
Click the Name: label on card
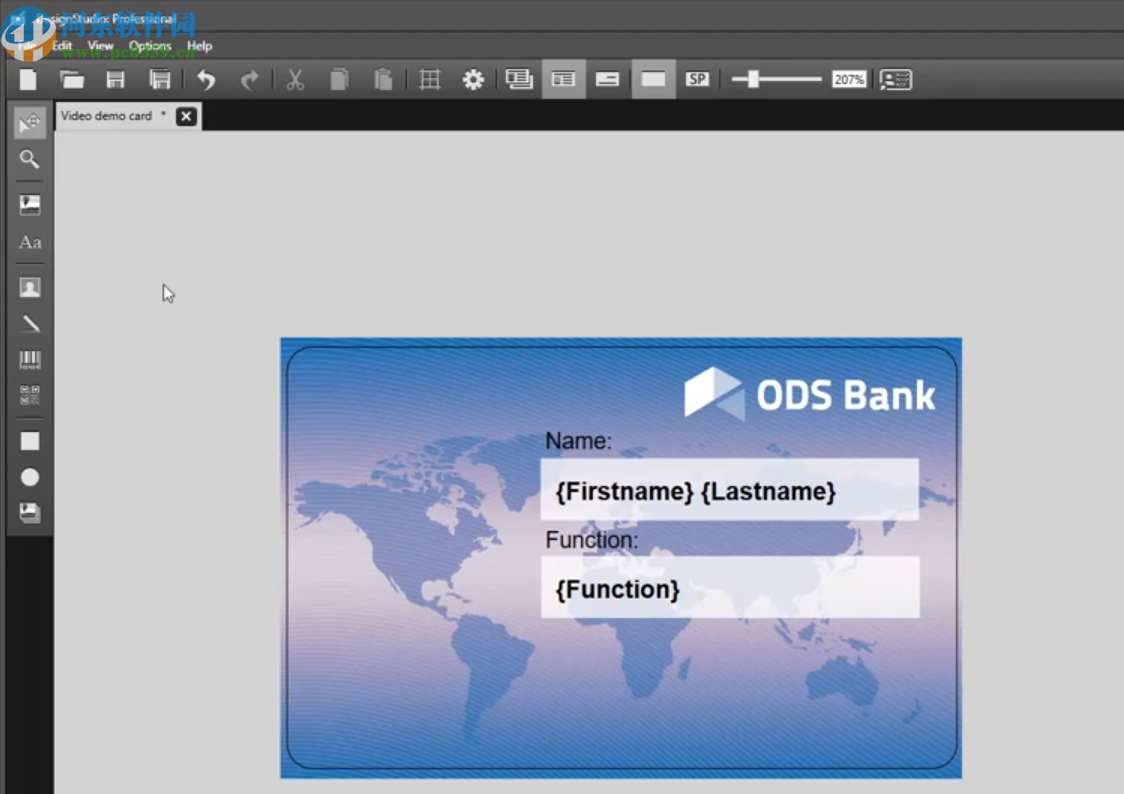pos(578,441)
